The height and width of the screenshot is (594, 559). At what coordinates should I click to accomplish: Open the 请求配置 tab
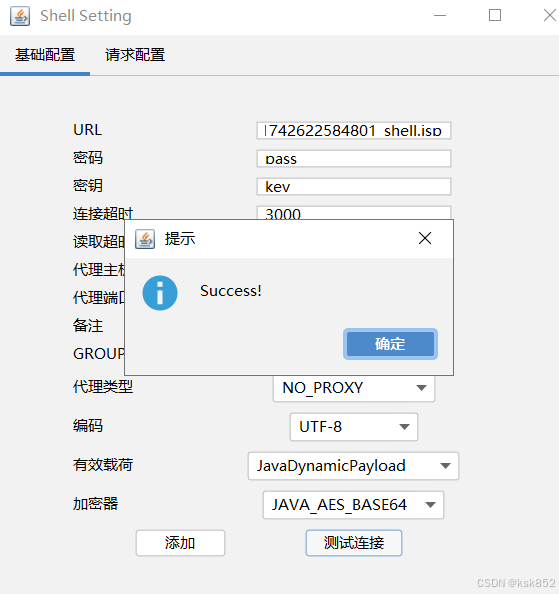[135, 55]
